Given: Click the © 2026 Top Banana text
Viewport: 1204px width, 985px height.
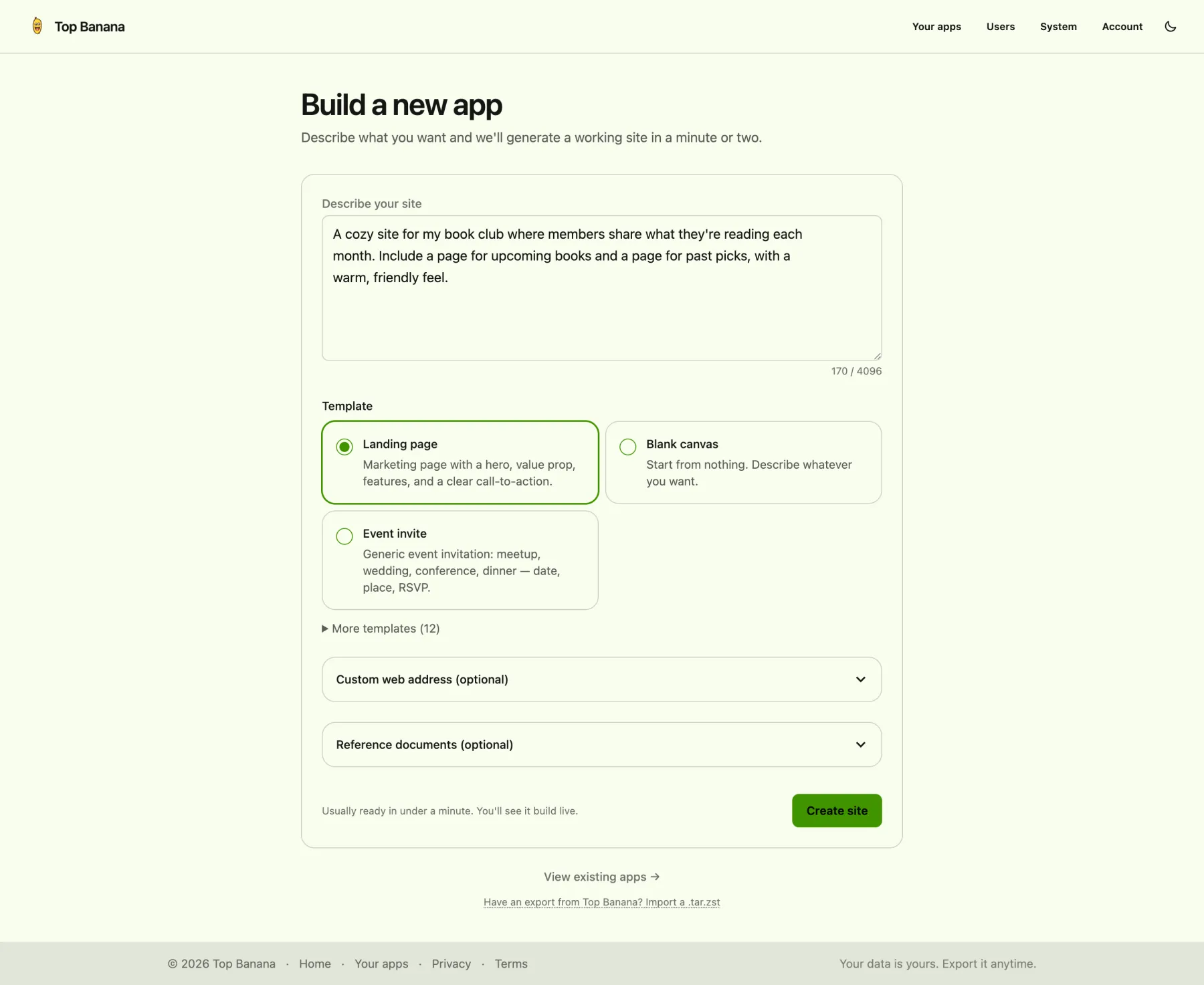Looking at the screenshot, I should tap(221, 964).
